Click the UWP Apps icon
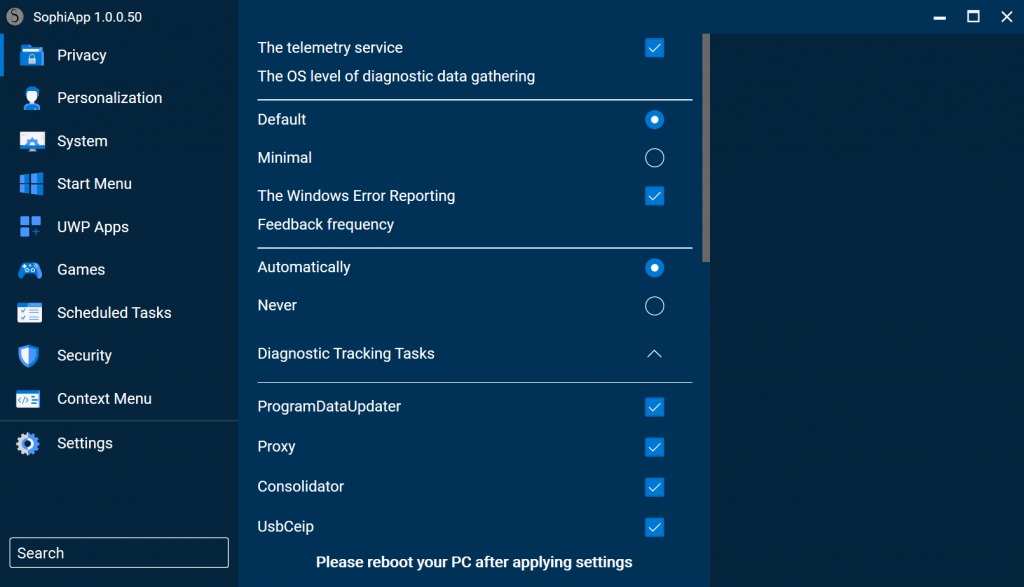Viewport: 1024px width, 587px height. pos(30,227)
